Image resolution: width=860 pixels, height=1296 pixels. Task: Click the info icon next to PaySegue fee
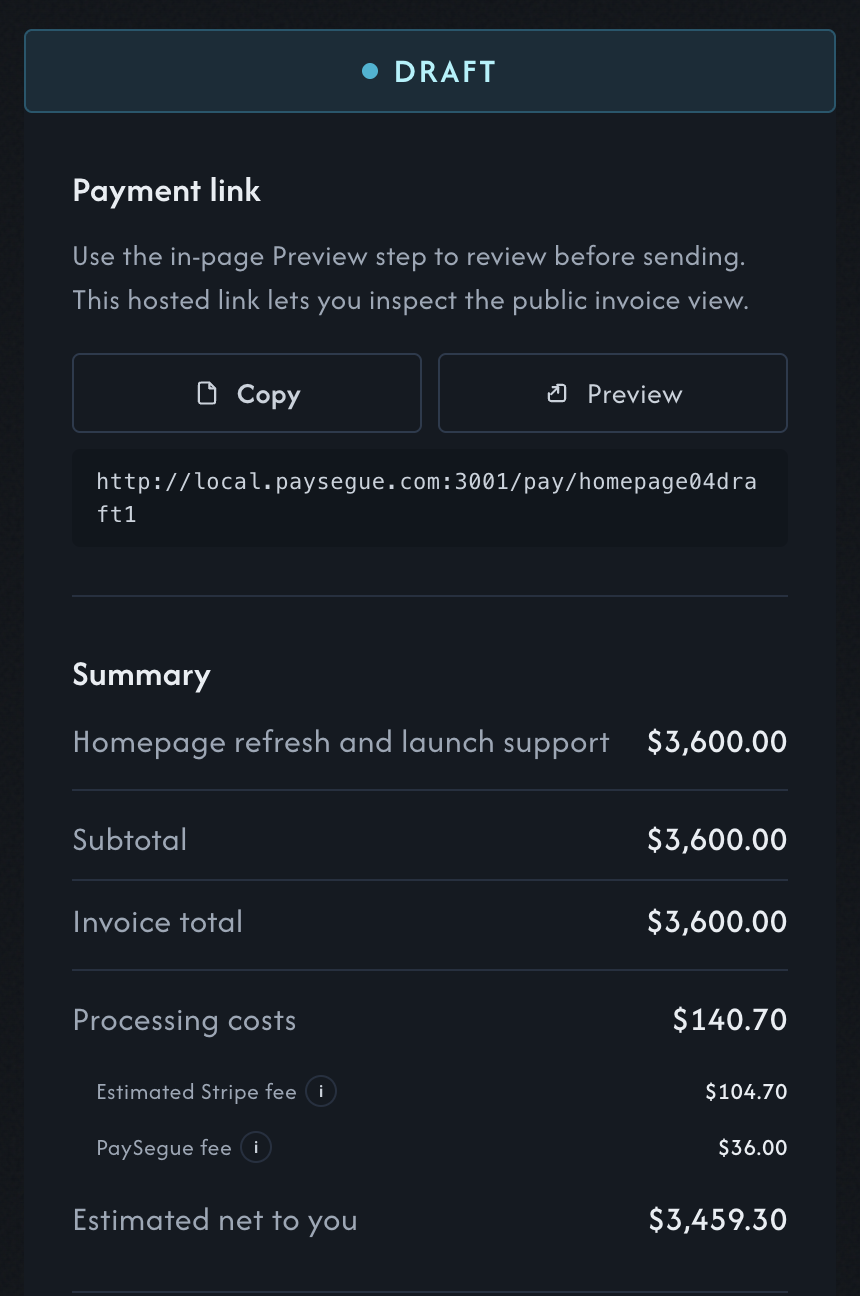coord(256,1148)
